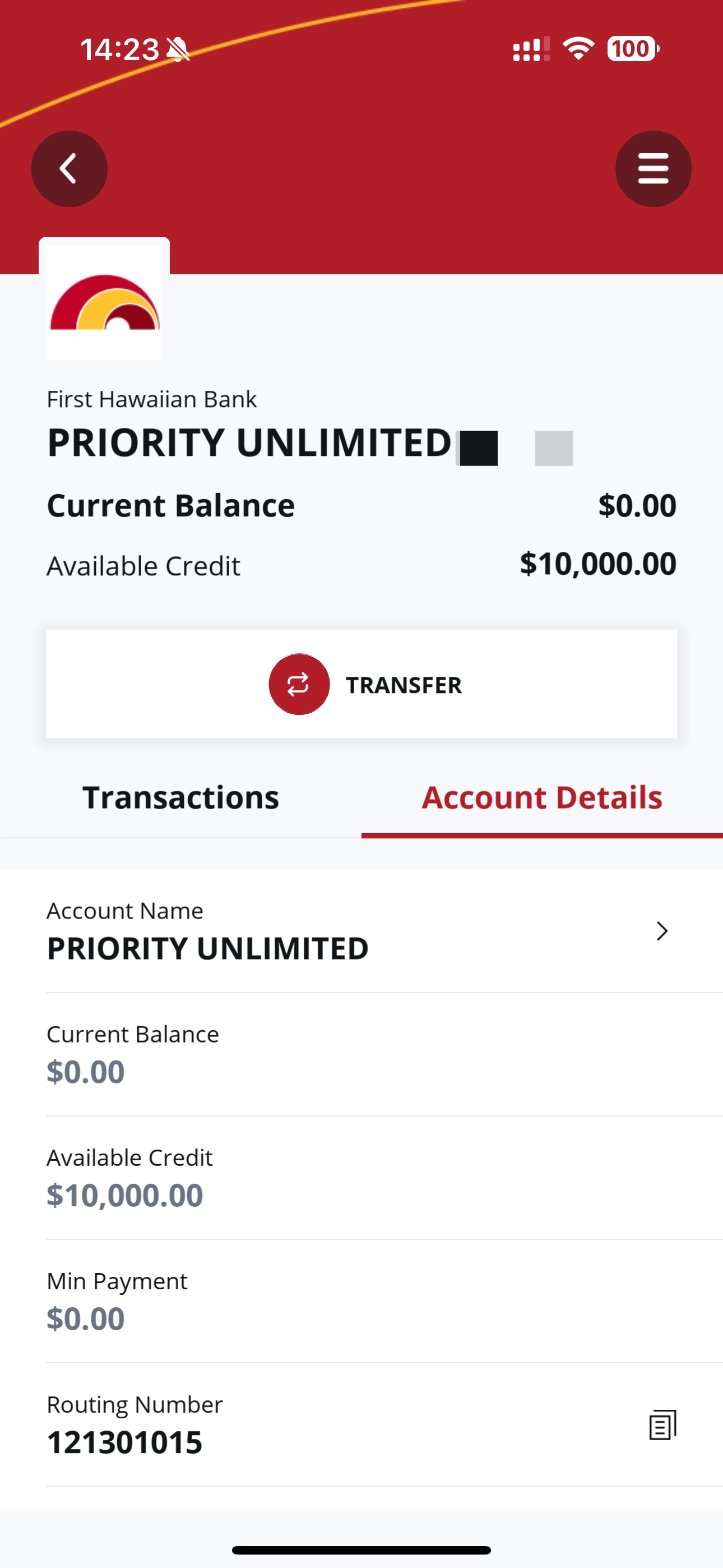The height and width of the screenshot is (1568, 723).
Task: Copy the routing number with the copy icon
Action: (x=662, y=1424)
